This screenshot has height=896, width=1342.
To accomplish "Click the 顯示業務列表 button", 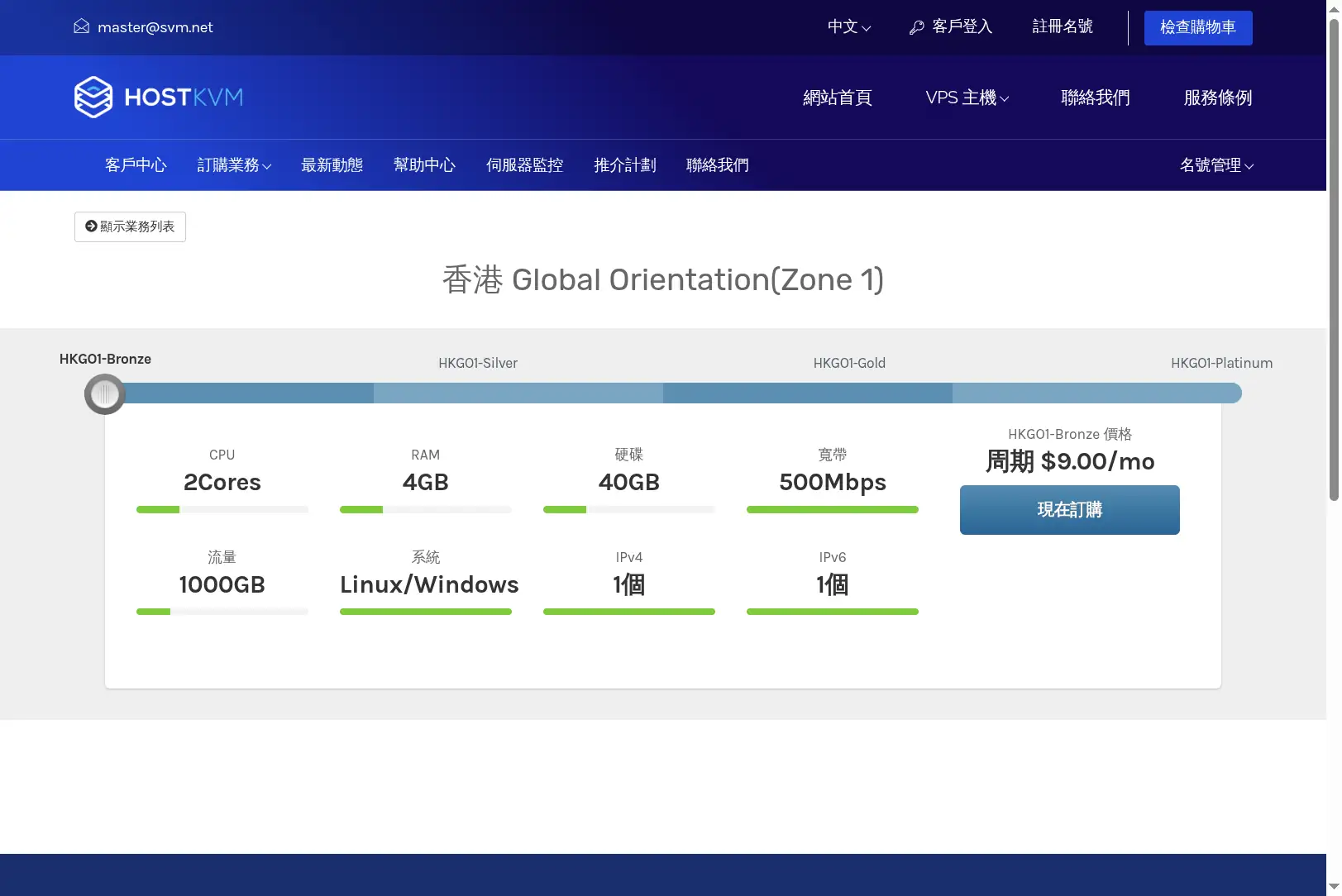I will [x=130, y=226].
